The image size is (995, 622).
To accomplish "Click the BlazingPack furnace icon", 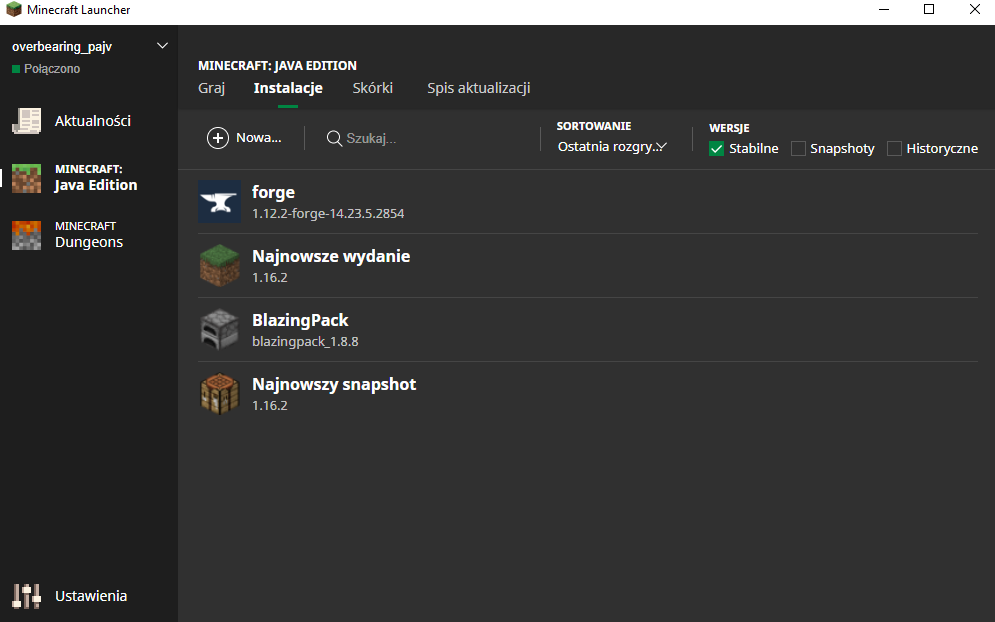I will [x=220, y=329].
